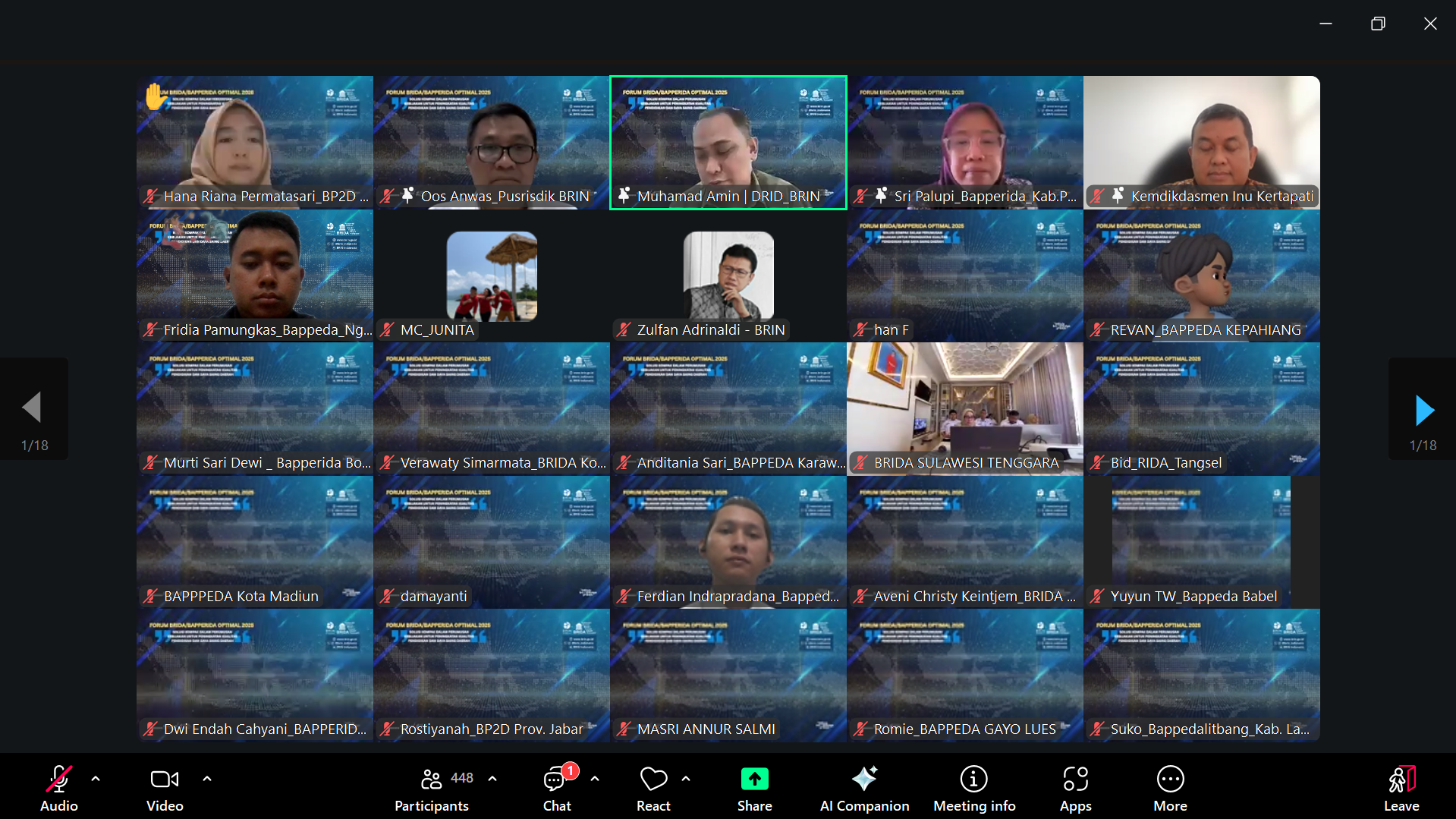Click the Leave meeting button
1456x819 pixels.
coord(1401,788)
